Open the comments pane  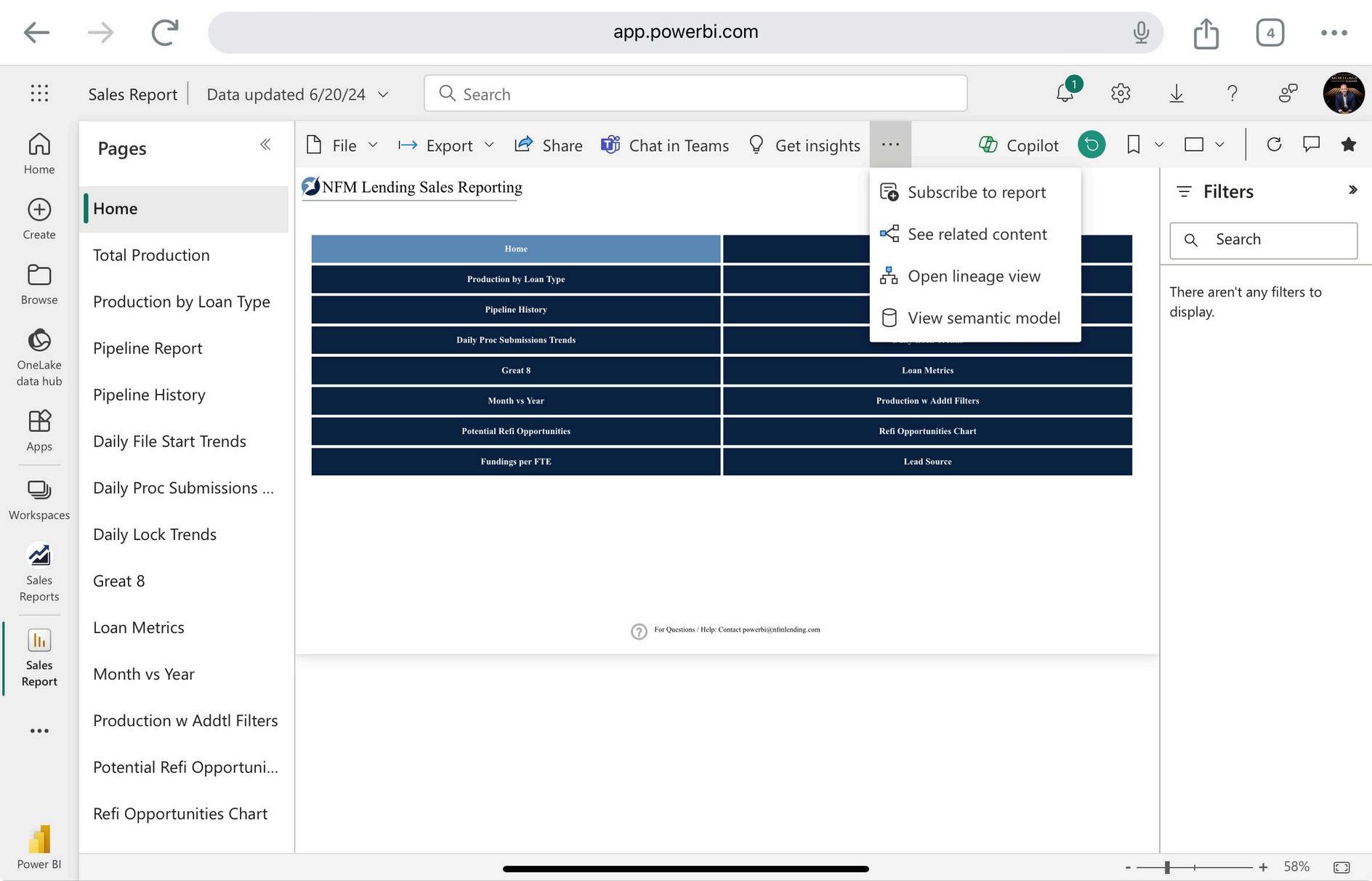(1311, 145)
